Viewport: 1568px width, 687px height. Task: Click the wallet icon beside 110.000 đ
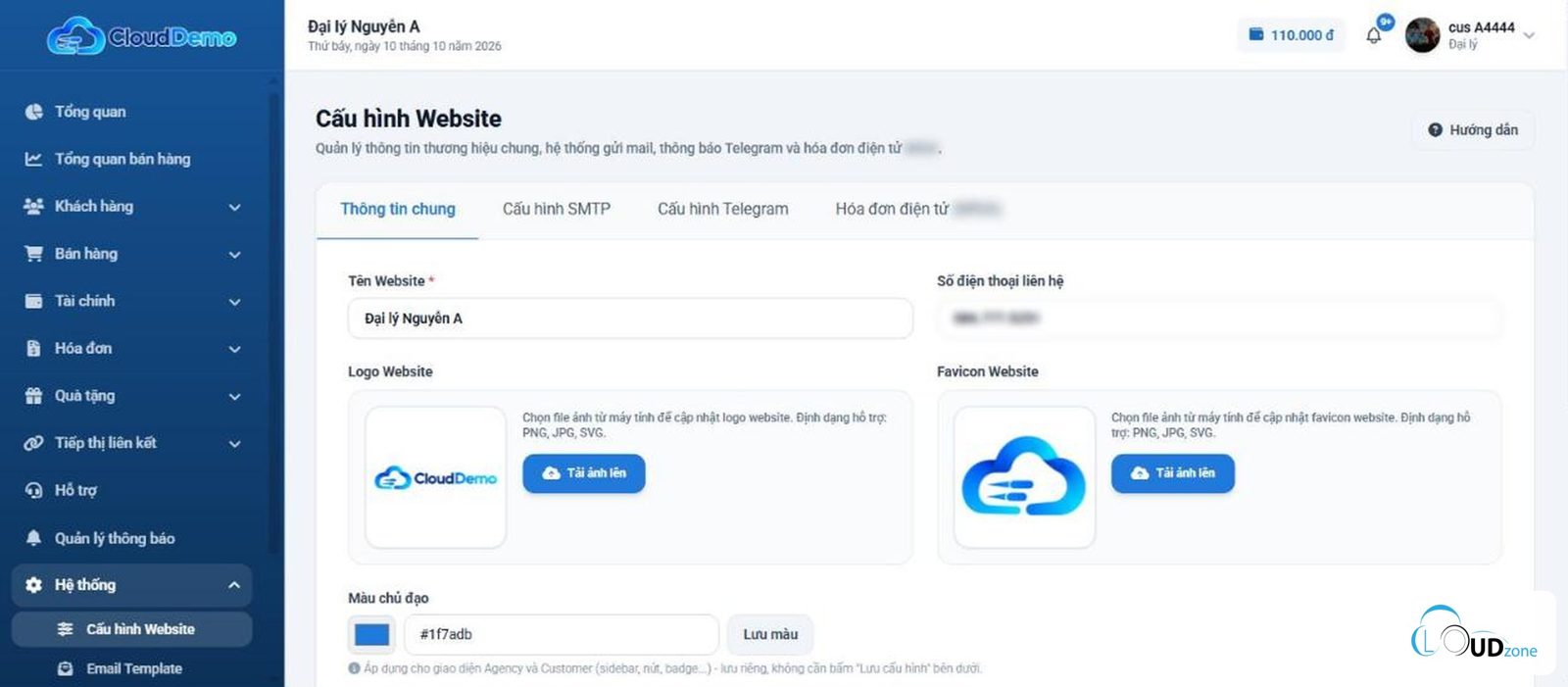click(x=1256, y=34)
